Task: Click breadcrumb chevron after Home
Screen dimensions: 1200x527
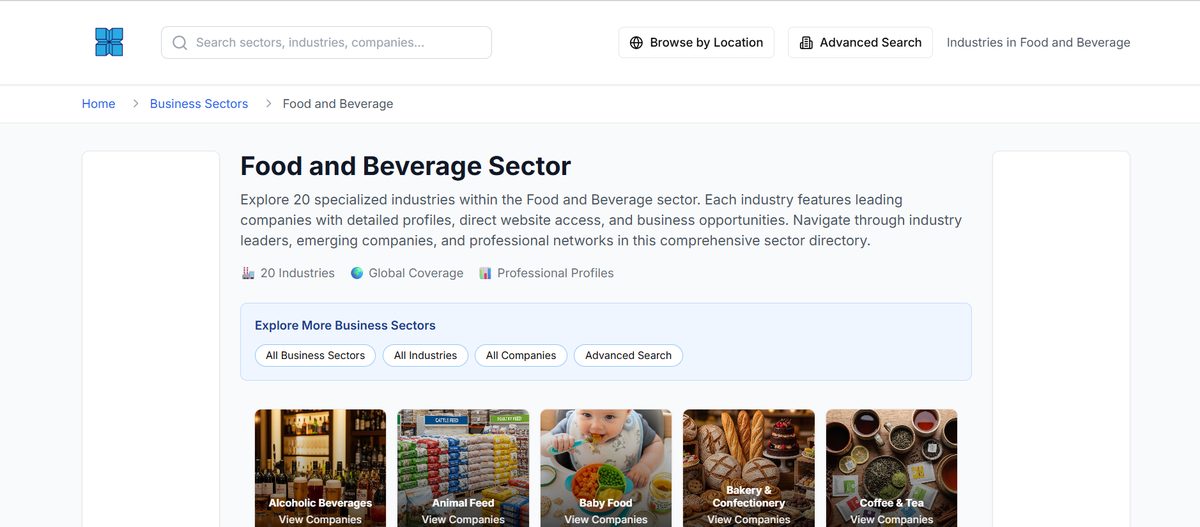Action: click(x=136, y=104)
